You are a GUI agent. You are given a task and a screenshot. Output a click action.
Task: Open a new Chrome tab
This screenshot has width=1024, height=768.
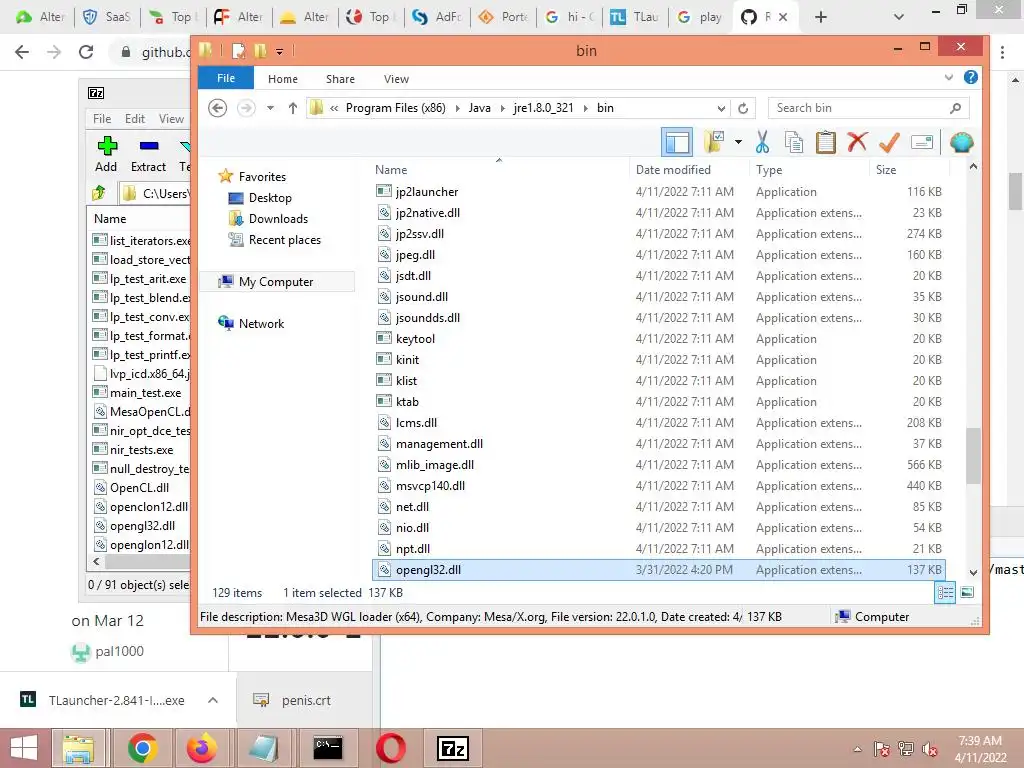pos(821,17)
